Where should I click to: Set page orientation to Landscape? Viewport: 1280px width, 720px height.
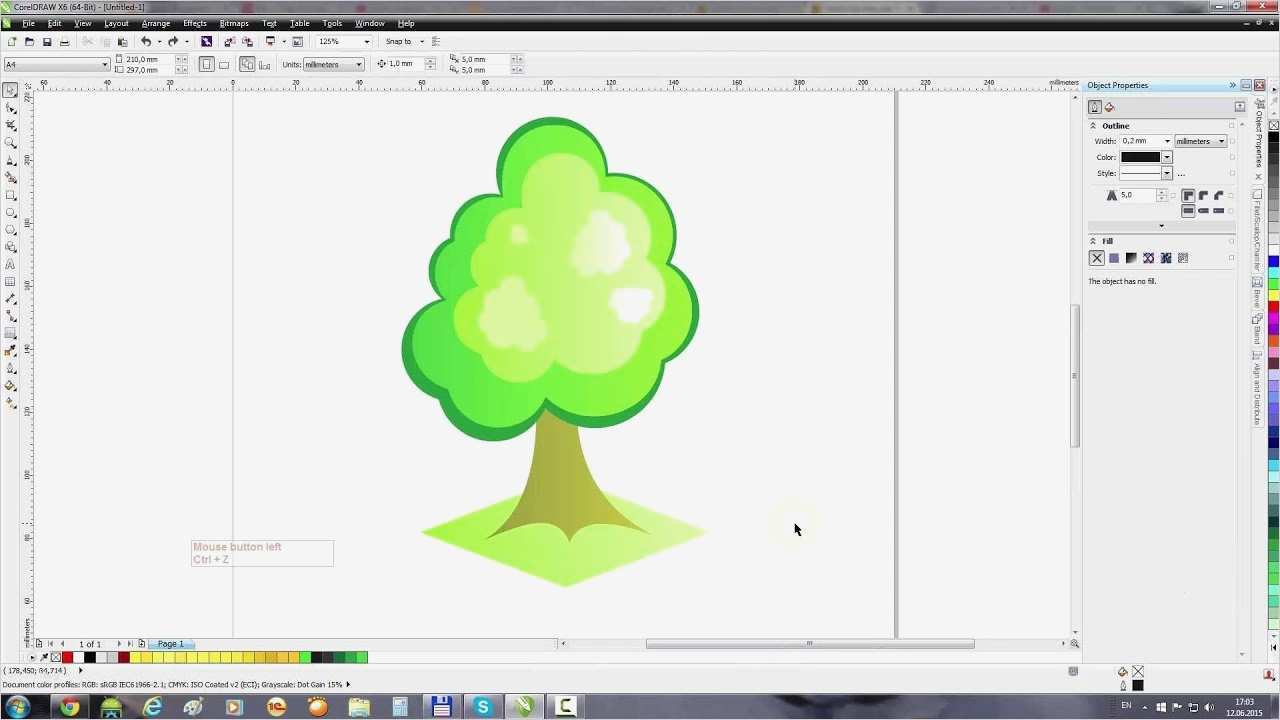[x=224, y=64]
